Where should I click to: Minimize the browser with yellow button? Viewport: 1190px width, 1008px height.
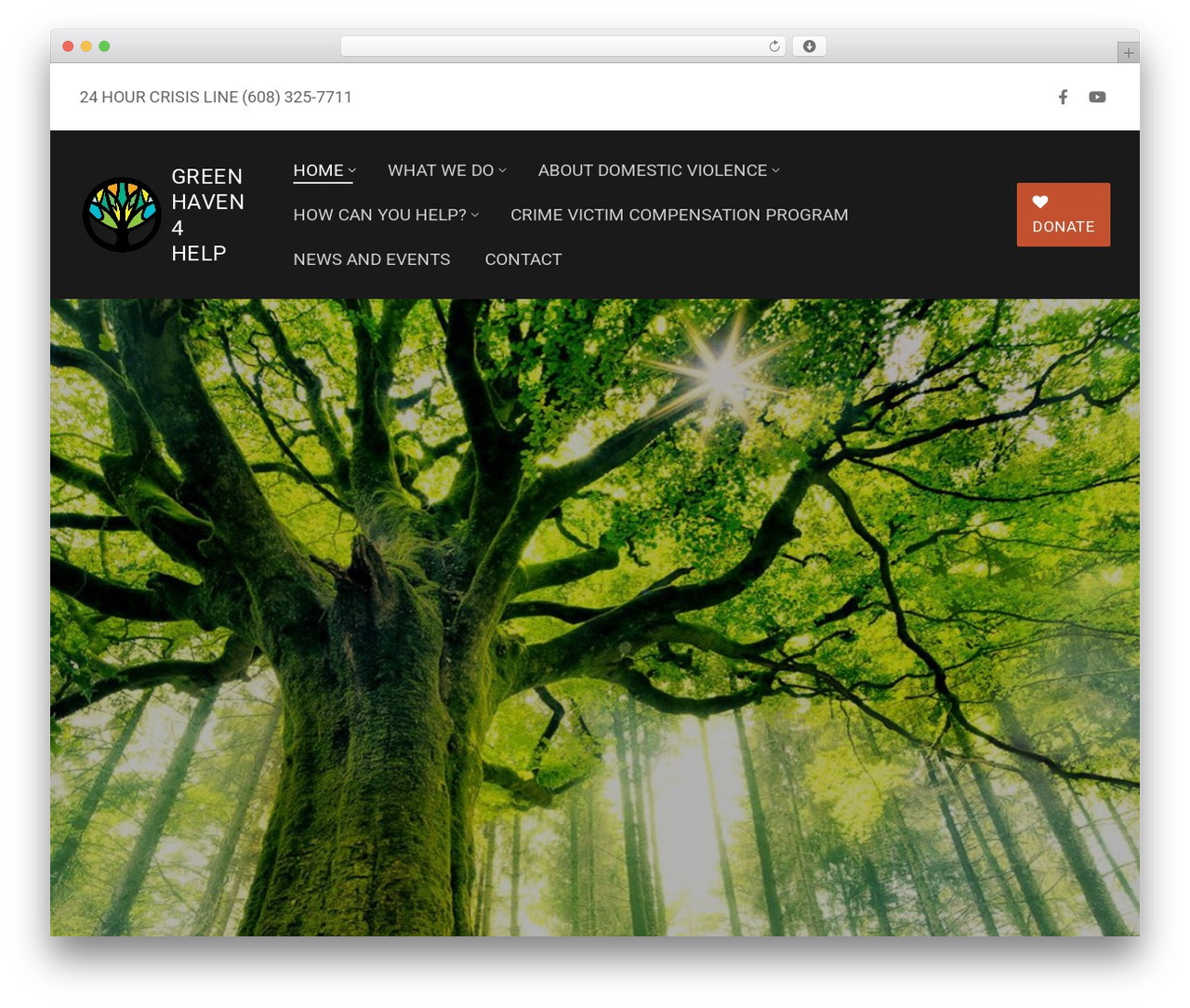coord(86,46)
